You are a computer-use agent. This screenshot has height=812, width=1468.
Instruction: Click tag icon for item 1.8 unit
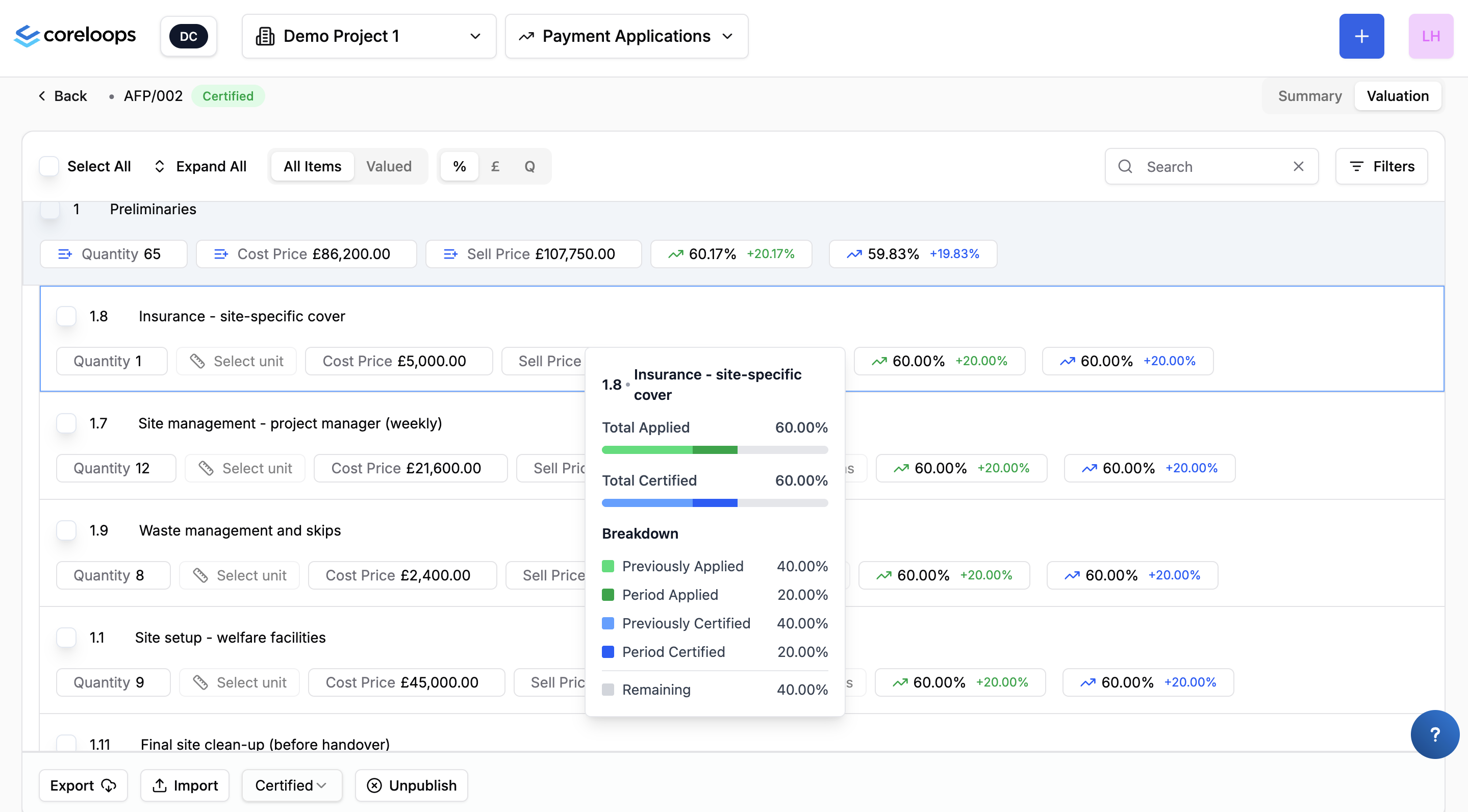coord(197,361)
